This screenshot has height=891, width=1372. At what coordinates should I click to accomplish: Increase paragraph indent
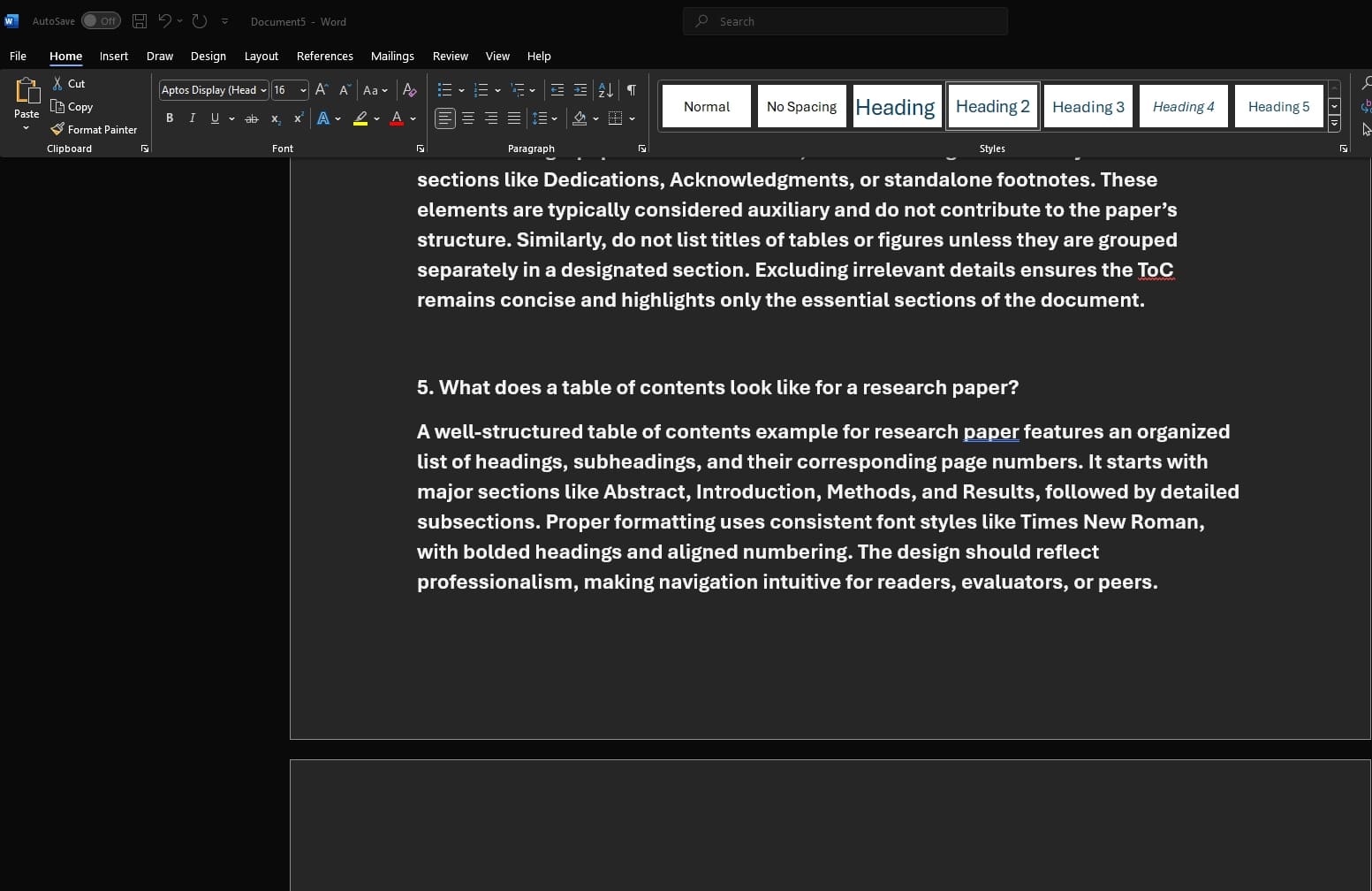pyautogui.click(x=580, y=90)
